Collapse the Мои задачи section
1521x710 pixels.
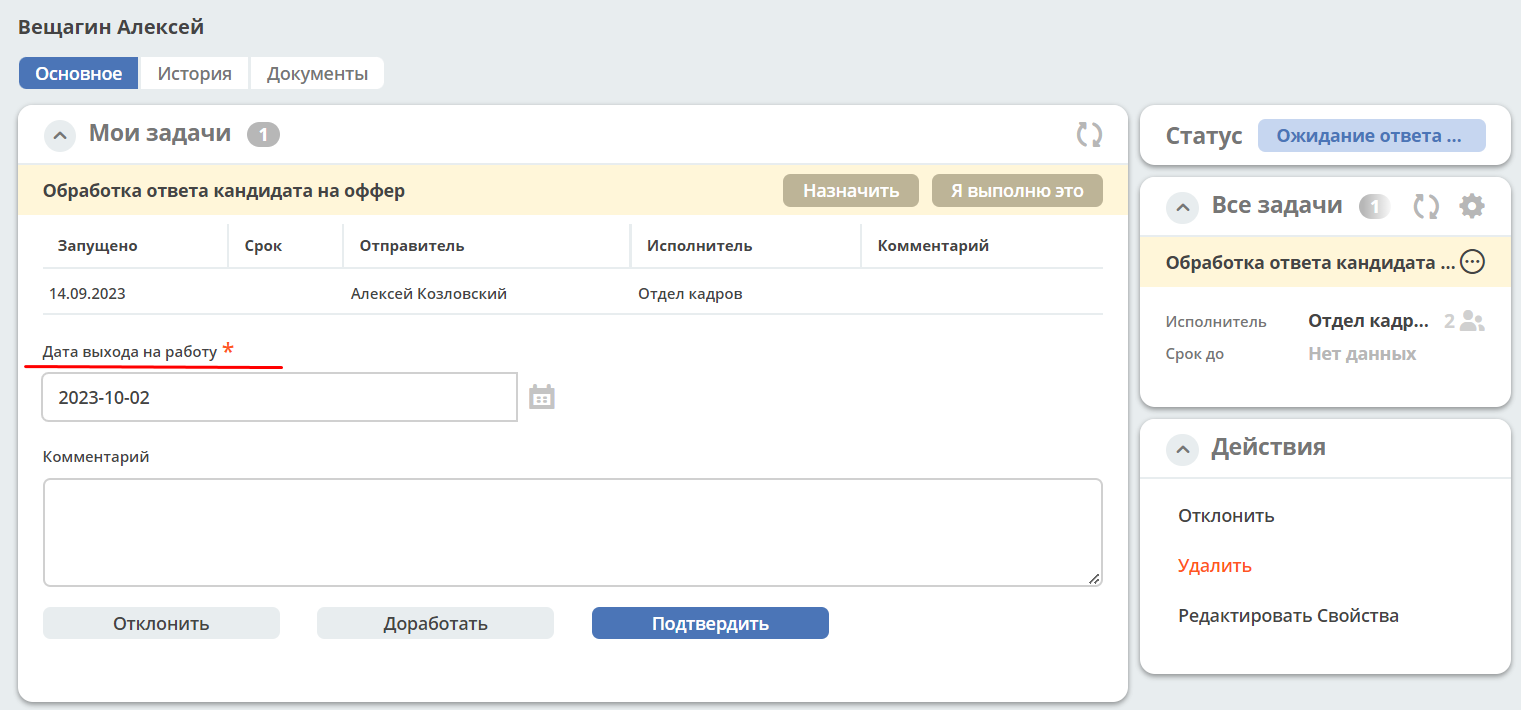[x=60, y=135]
